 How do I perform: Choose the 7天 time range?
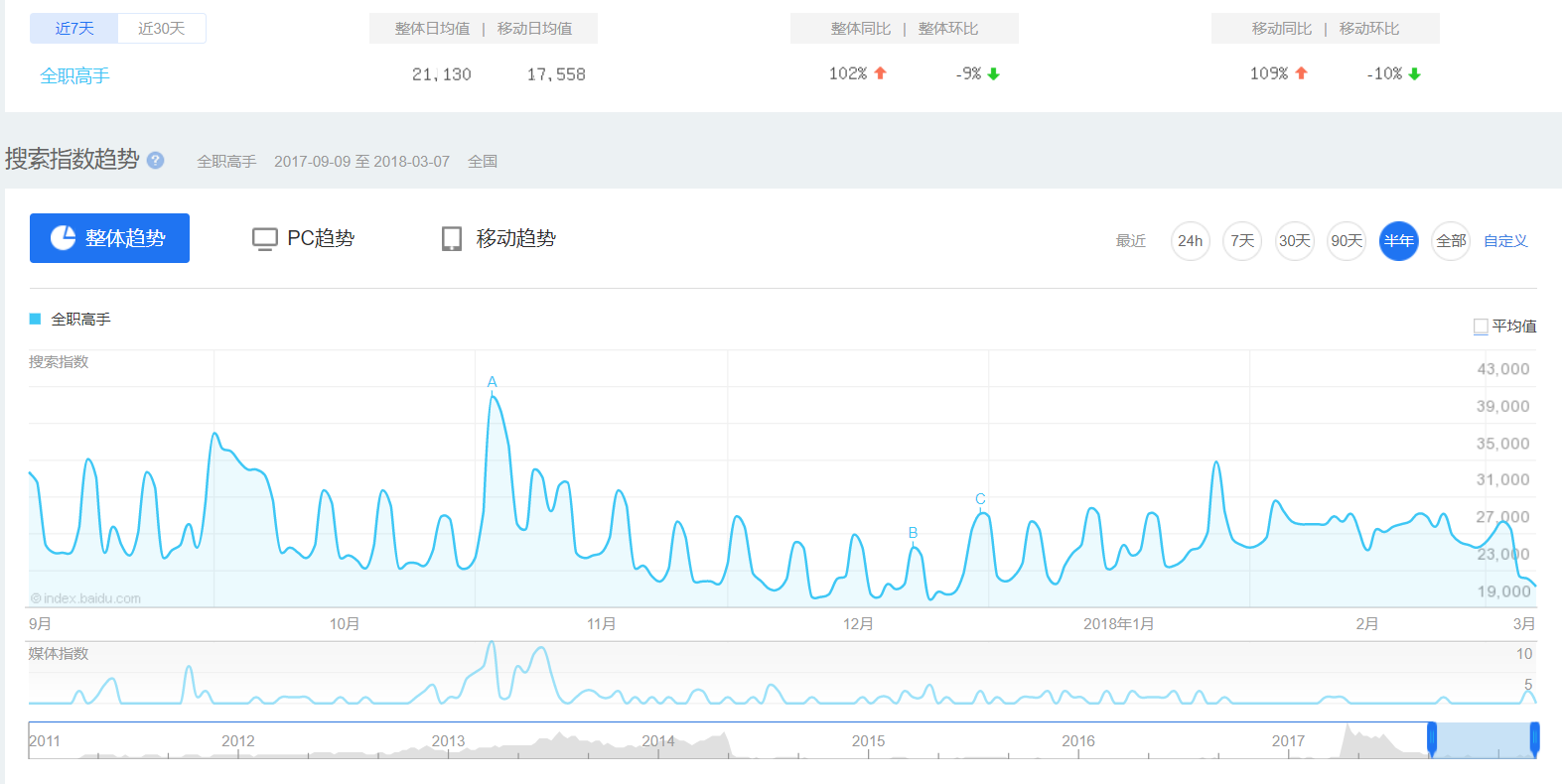(1242, 241)
